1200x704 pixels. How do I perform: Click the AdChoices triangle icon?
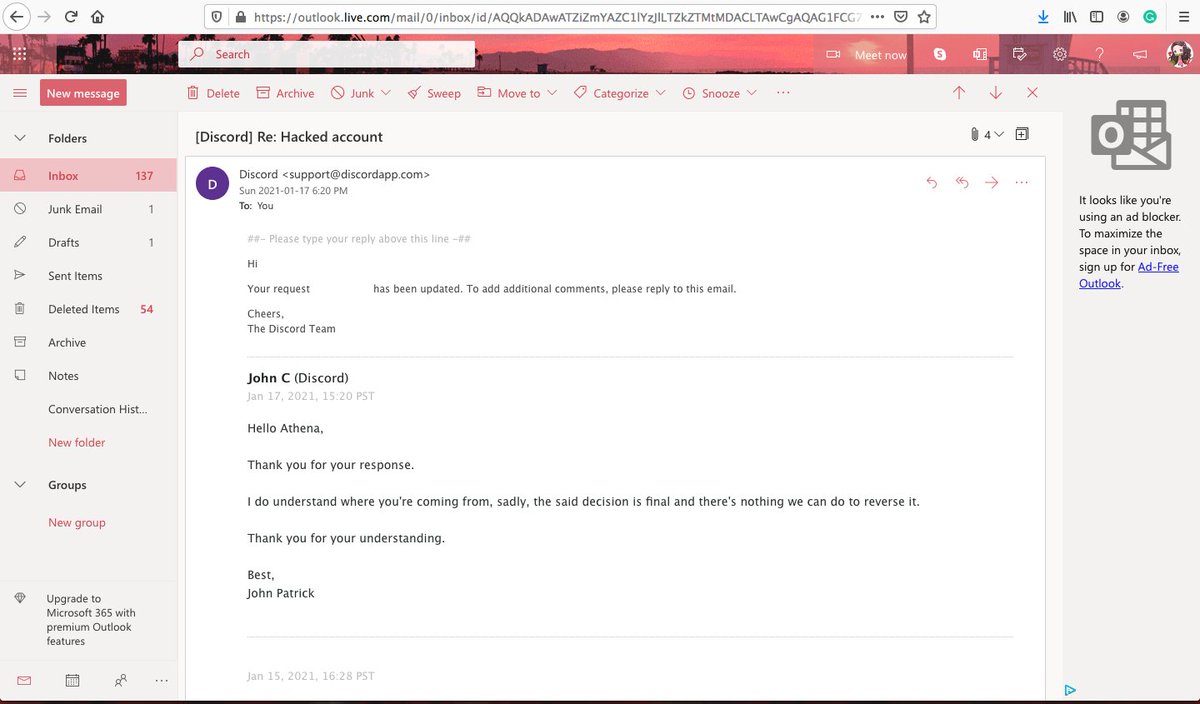tap(1070, 690)
